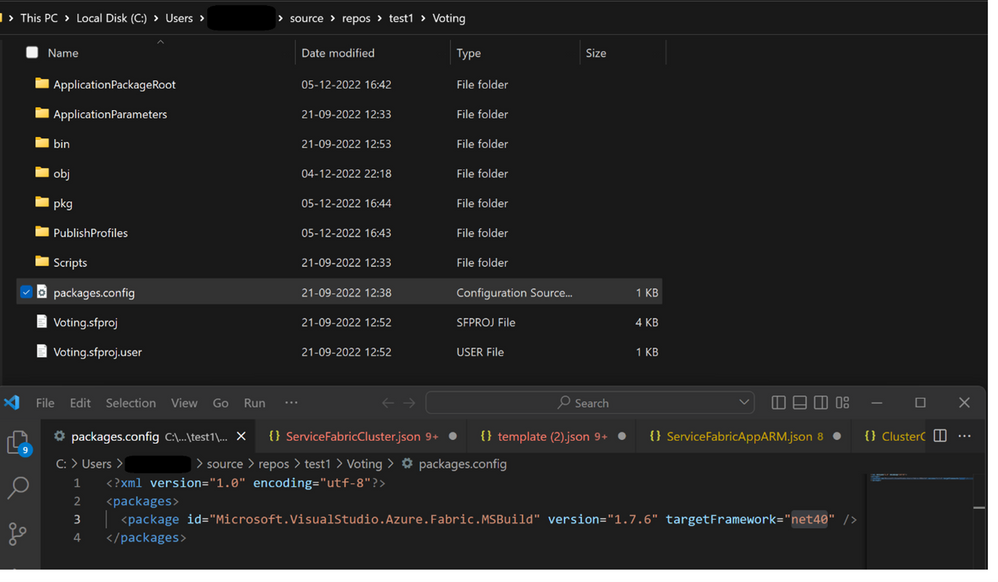Uncheck the packages.config file checkbox

pyautogui.click(x=27, y=293)
